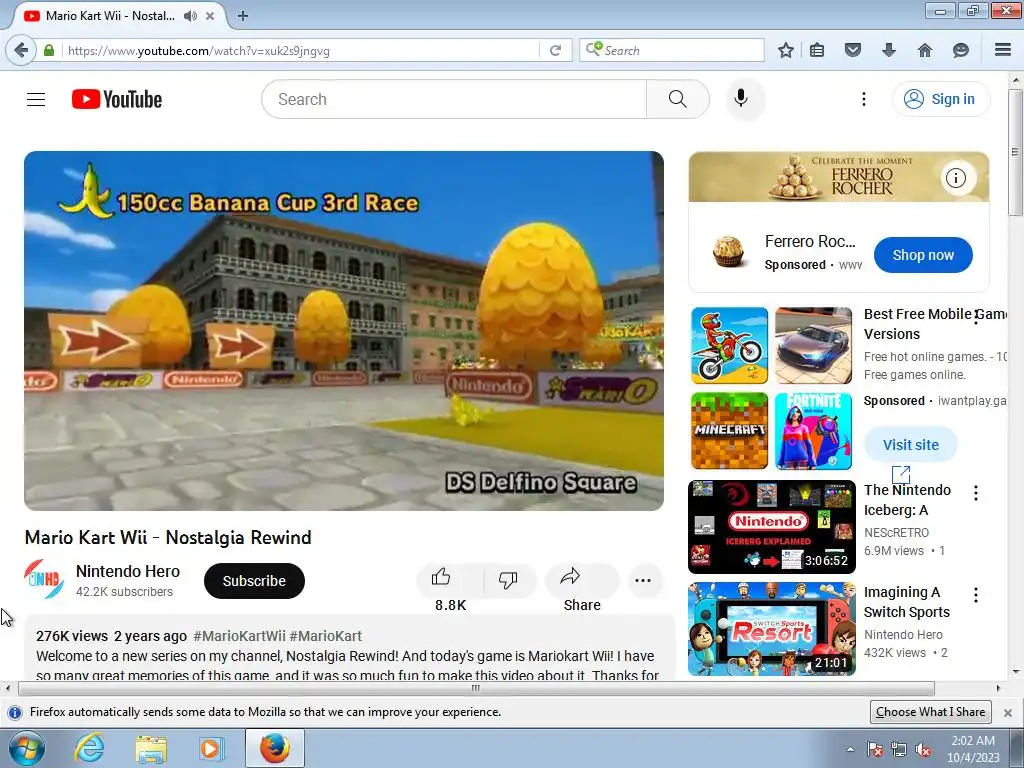
Task: Open the Windows Start menu
Action: coord(27,748)
